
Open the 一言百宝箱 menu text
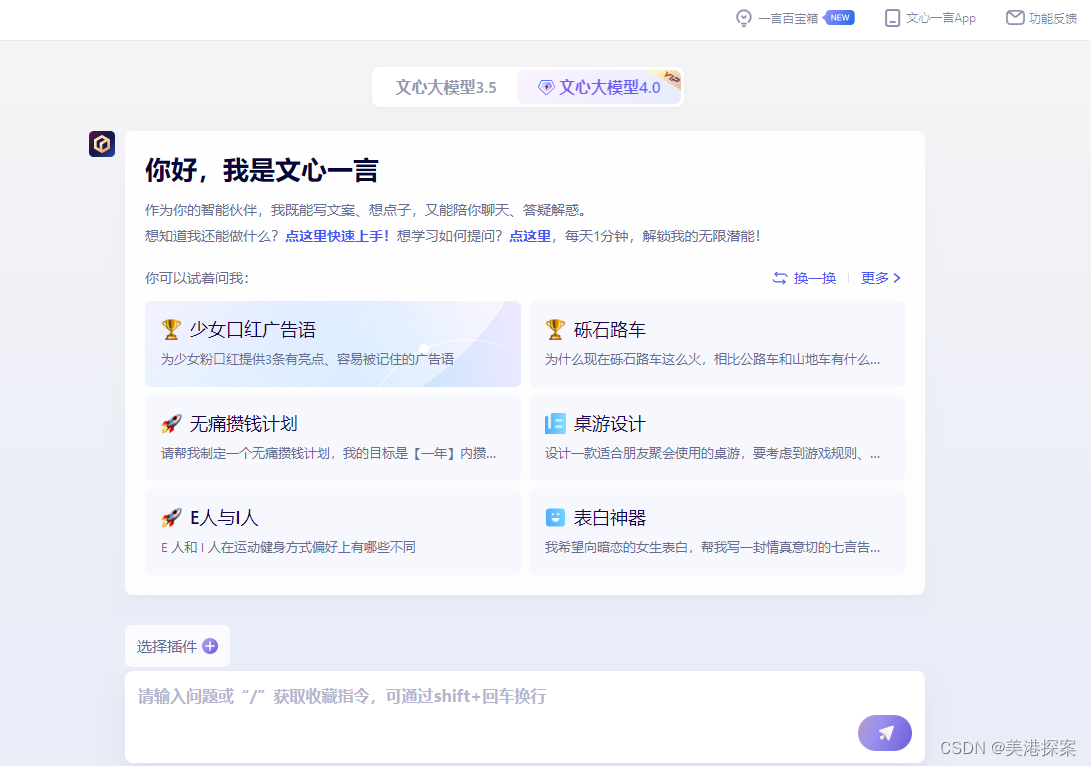[x=788, y=18]
